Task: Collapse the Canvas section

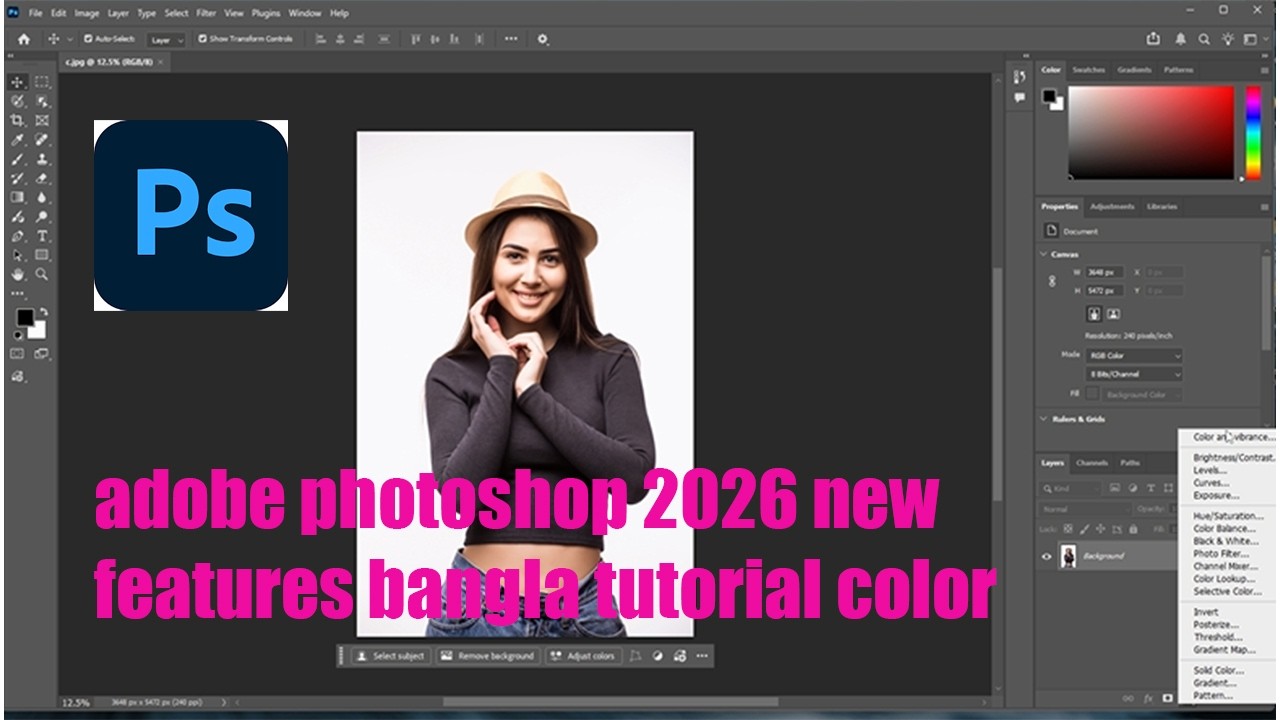Action: pos(1043,254)
